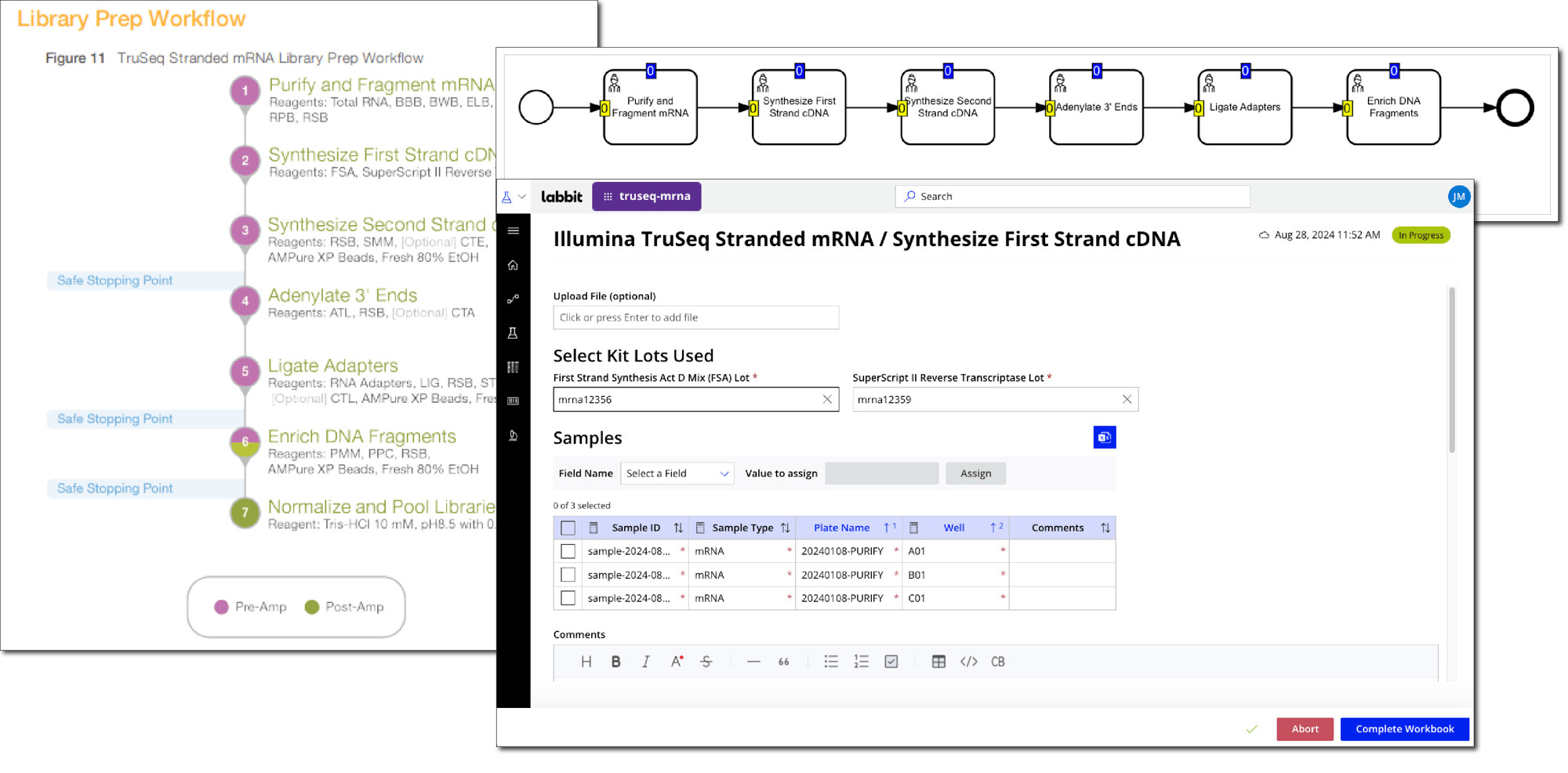This screenshot has height=773, width=1568.
Task: Go to Home in the black sidebar
Action: (514, 265)
